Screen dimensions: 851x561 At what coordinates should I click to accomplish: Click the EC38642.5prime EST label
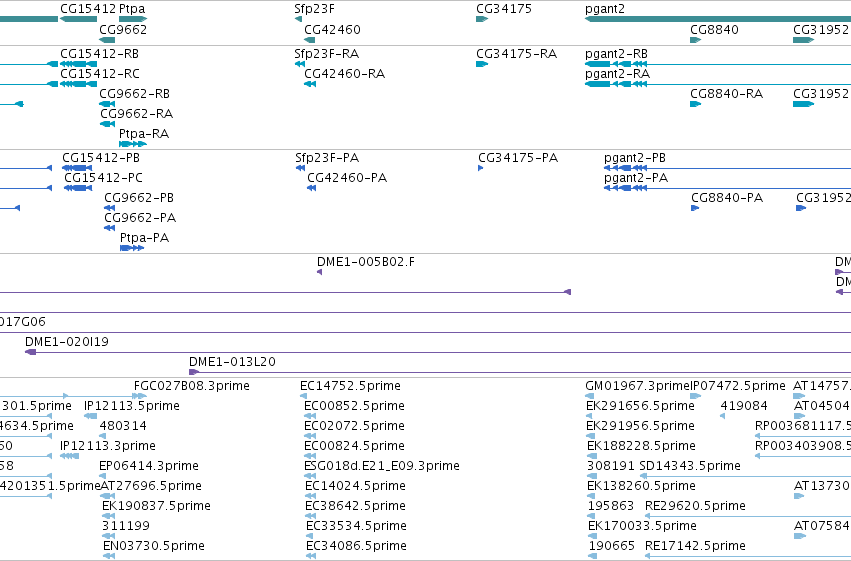[355, 506]
